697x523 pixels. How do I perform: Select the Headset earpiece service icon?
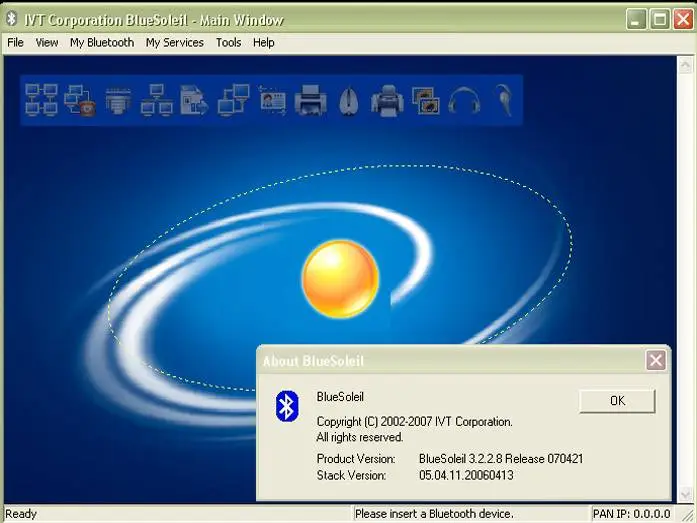pyautogui.click(x=503, y=100)
